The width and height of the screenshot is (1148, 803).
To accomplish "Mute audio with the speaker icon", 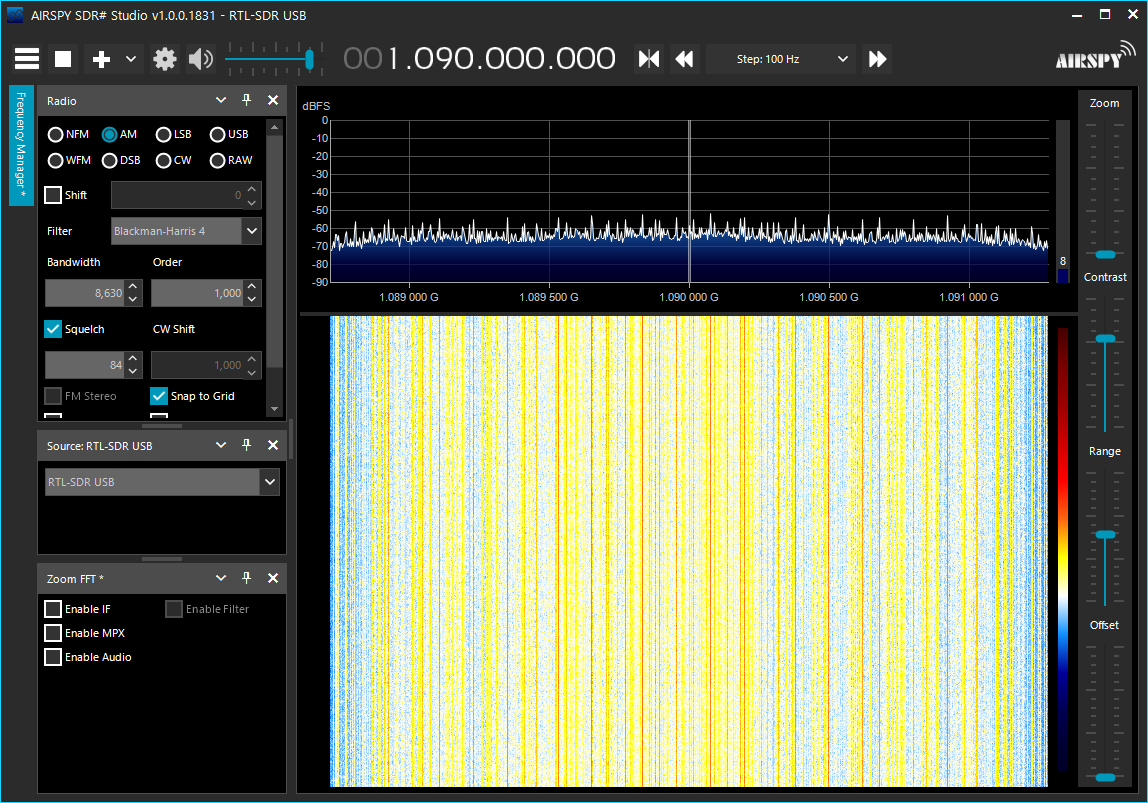I will point(200,59).
